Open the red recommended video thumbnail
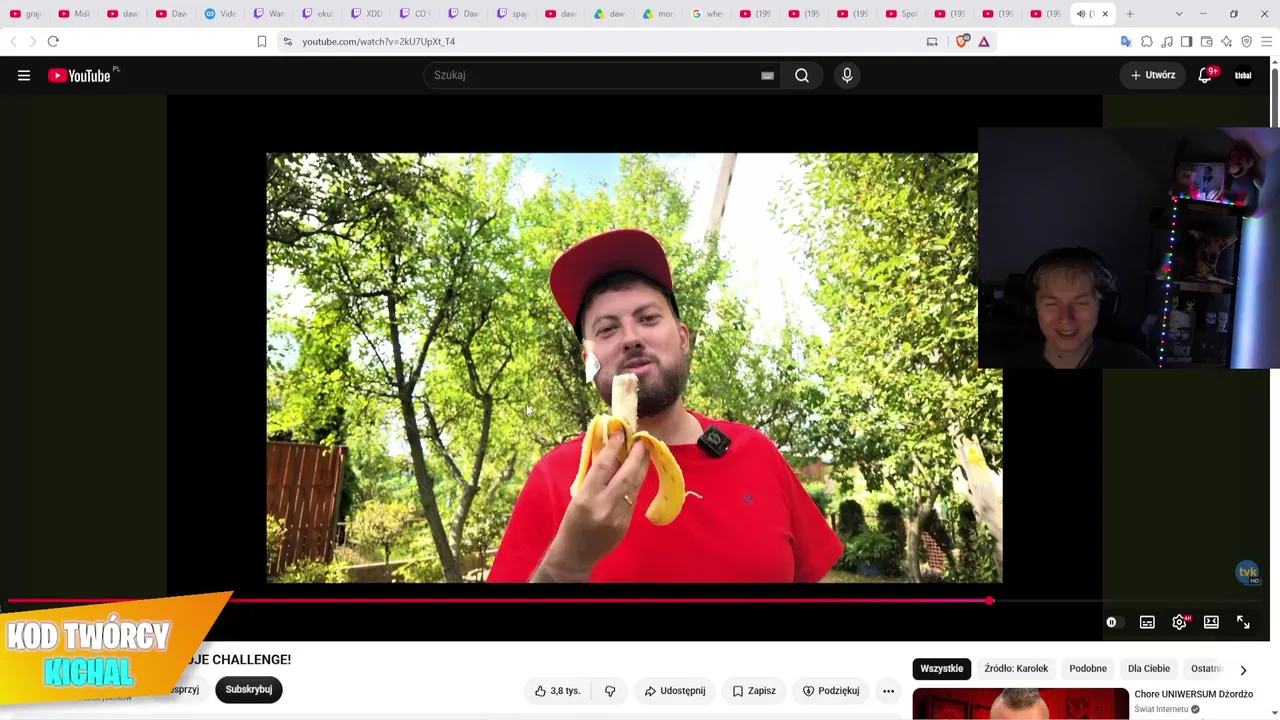 1021,704
